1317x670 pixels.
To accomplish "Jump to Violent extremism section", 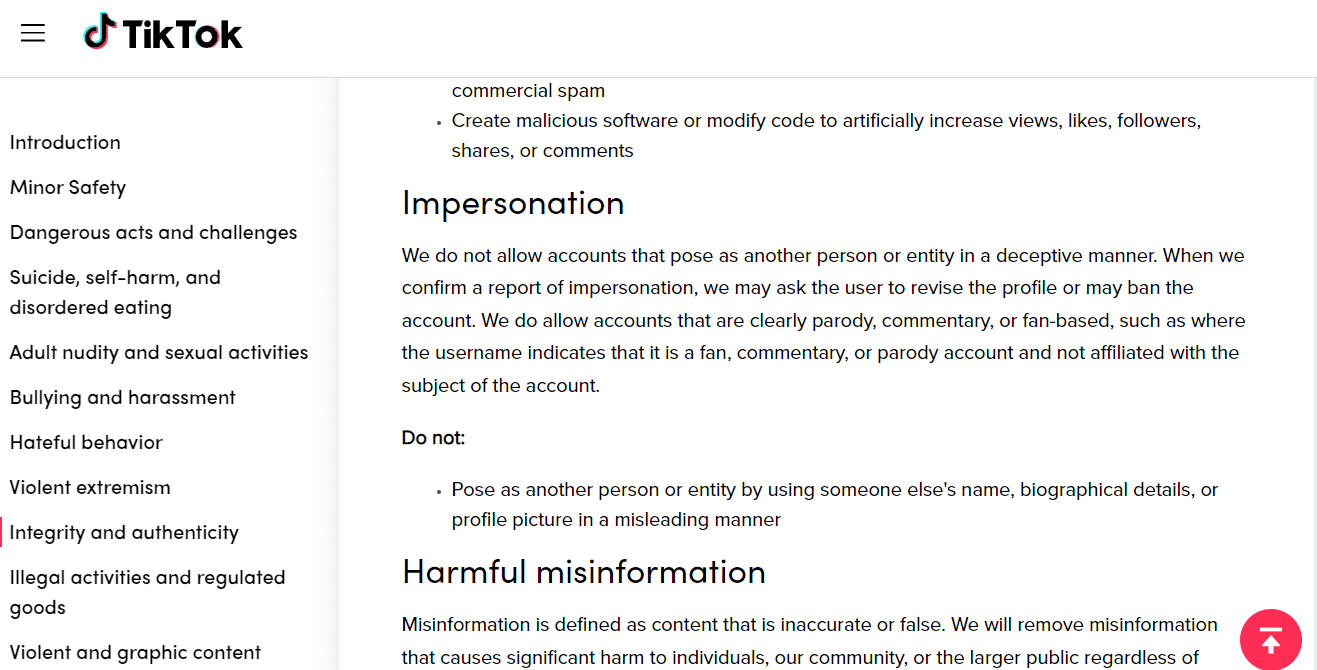I will click(x=90, y=487).
